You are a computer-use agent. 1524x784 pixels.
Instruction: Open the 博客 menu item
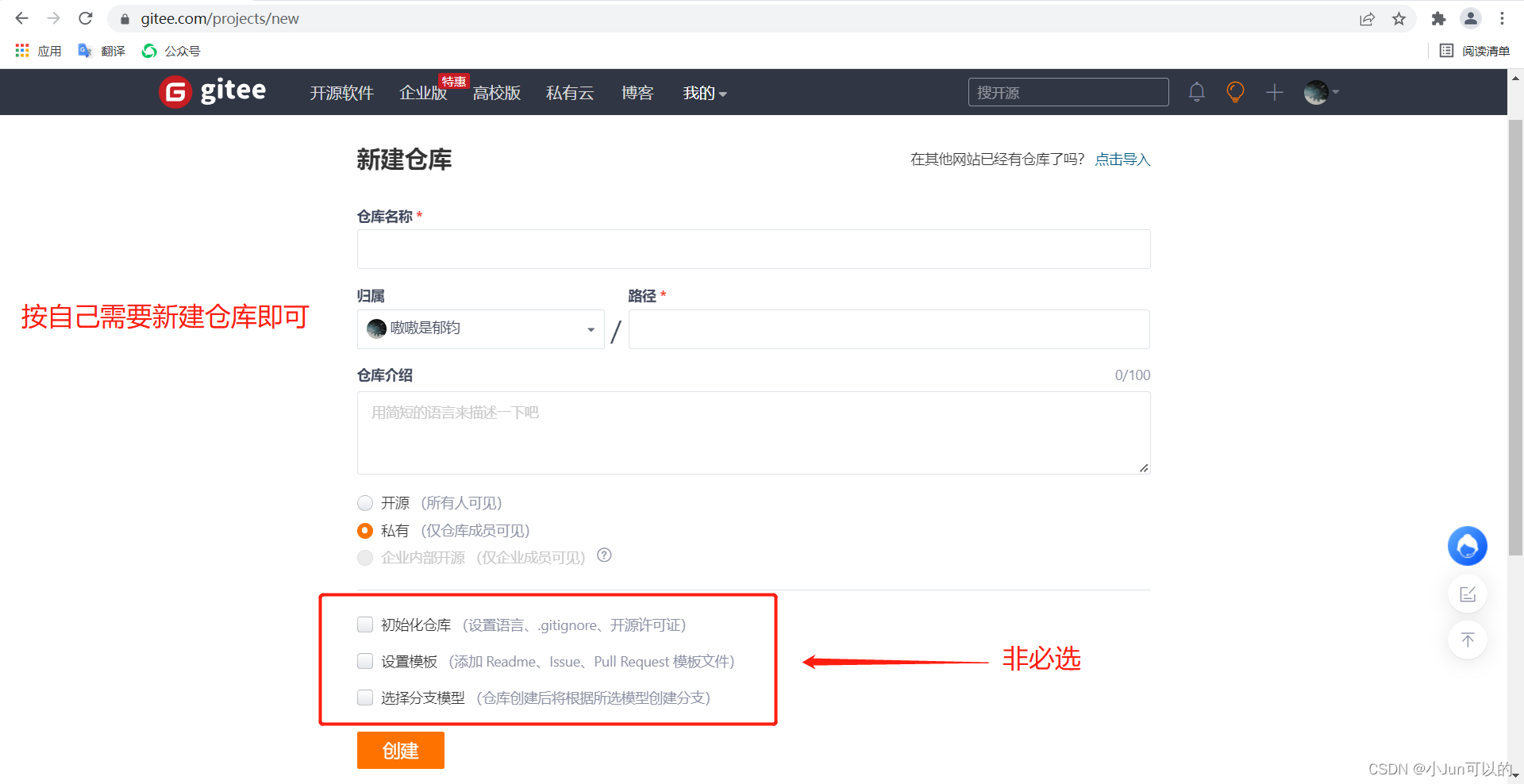click(637, 93)
